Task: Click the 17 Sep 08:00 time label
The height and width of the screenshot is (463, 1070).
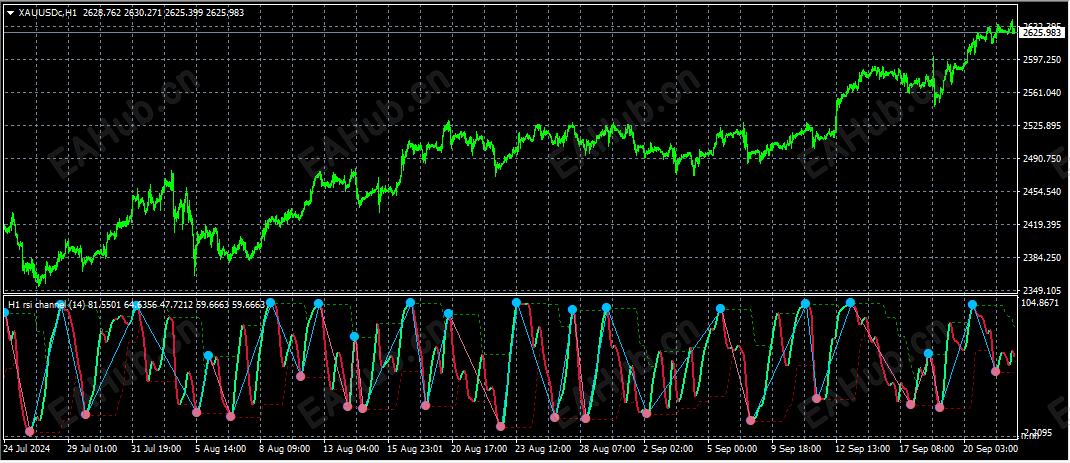Action: (928, 449)
